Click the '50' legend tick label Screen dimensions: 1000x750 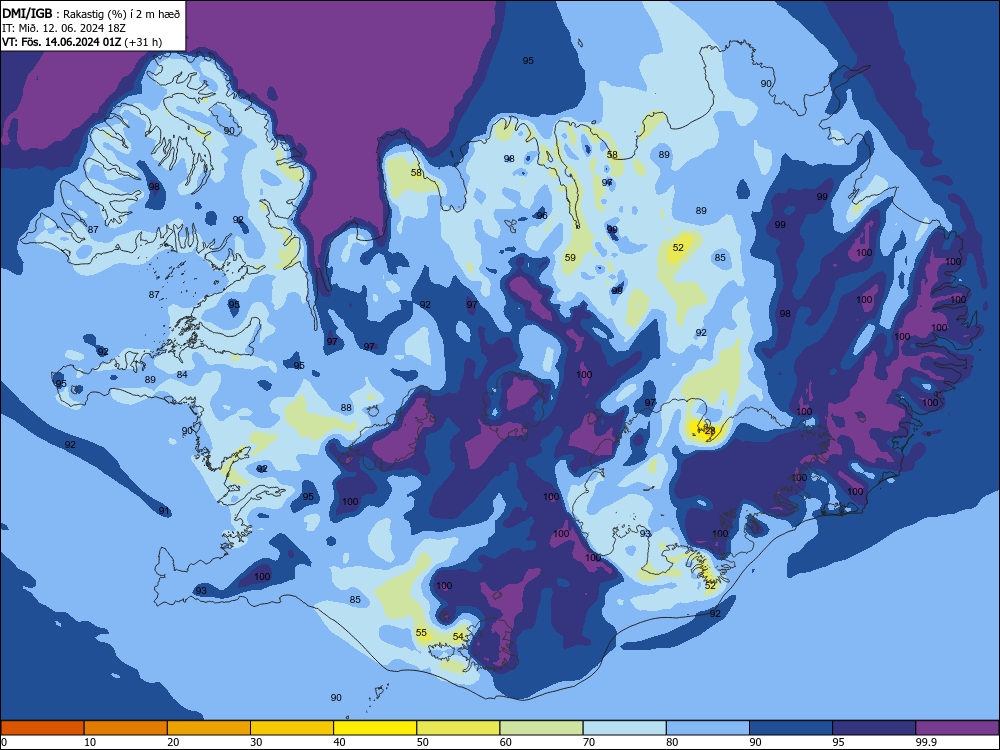coord(422,742)
